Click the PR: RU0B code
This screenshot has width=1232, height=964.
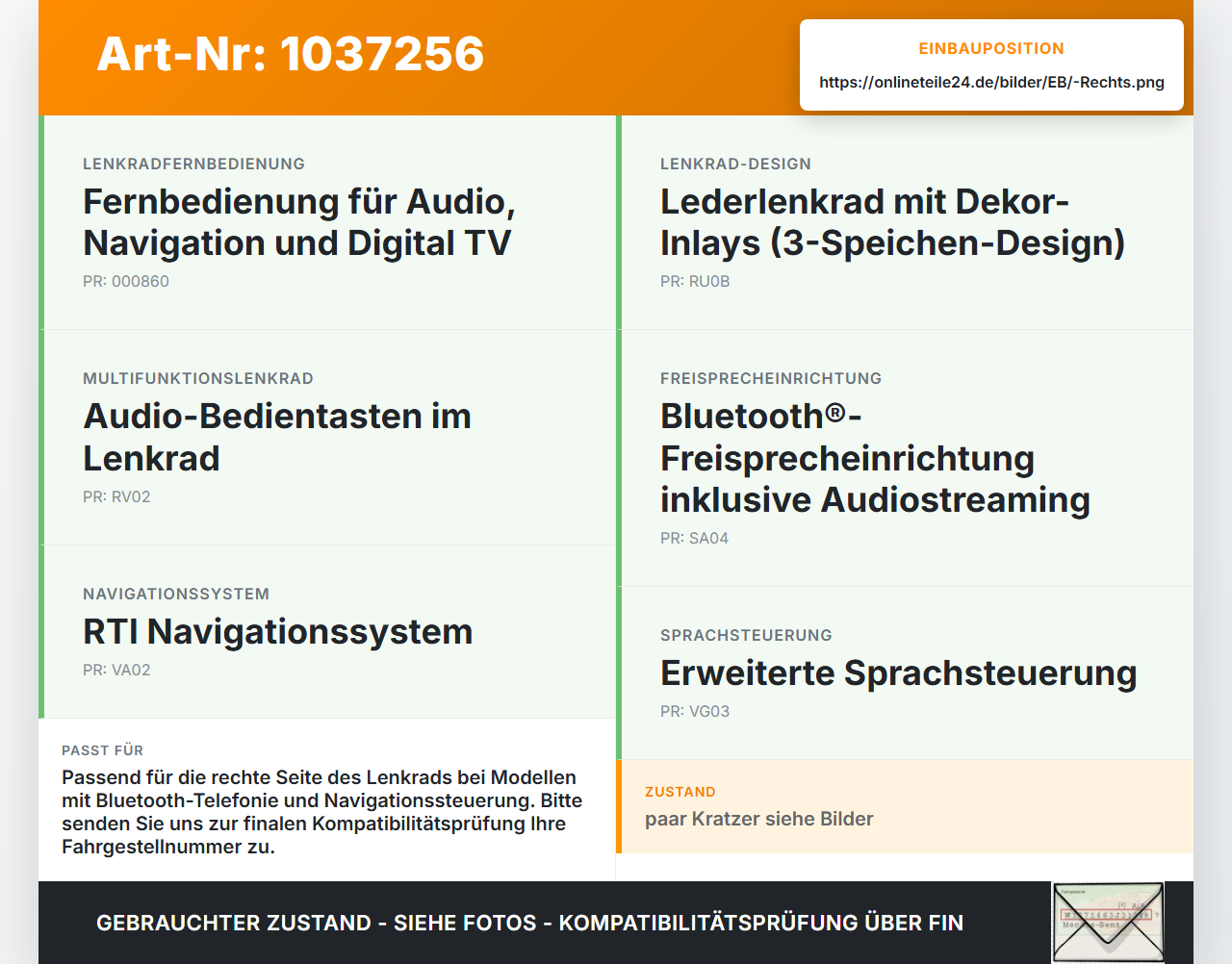695,282
